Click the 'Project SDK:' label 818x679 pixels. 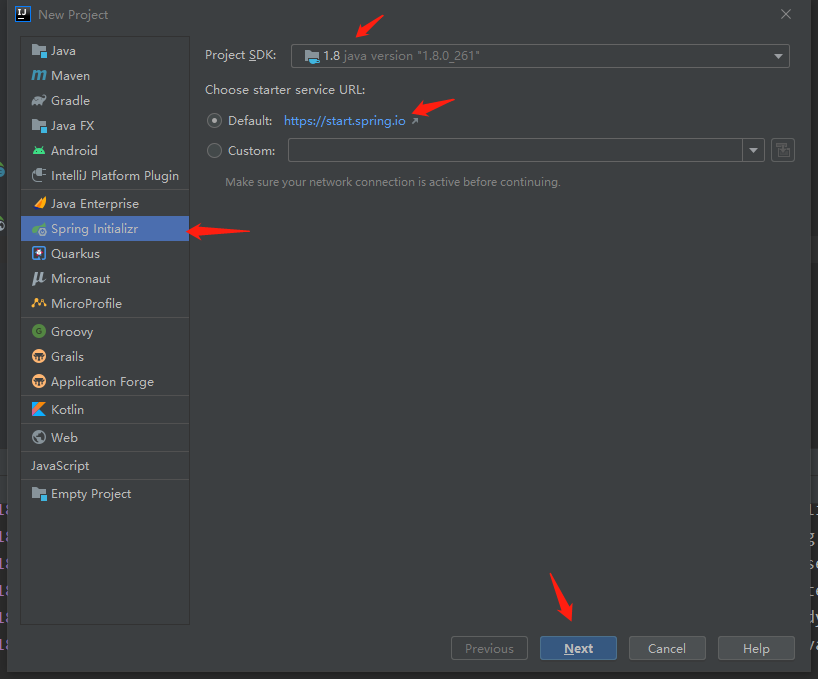[240, 55]
